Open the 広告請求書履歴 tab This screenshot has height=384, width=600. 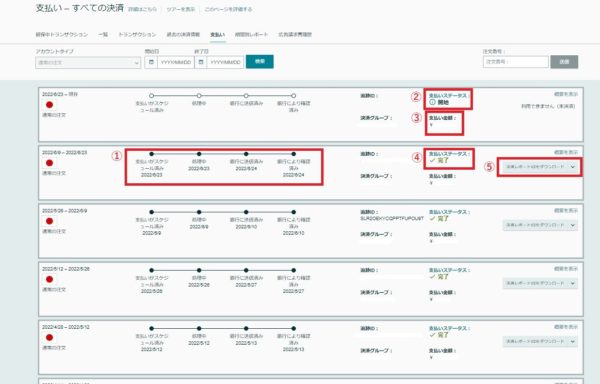[295, 34]
